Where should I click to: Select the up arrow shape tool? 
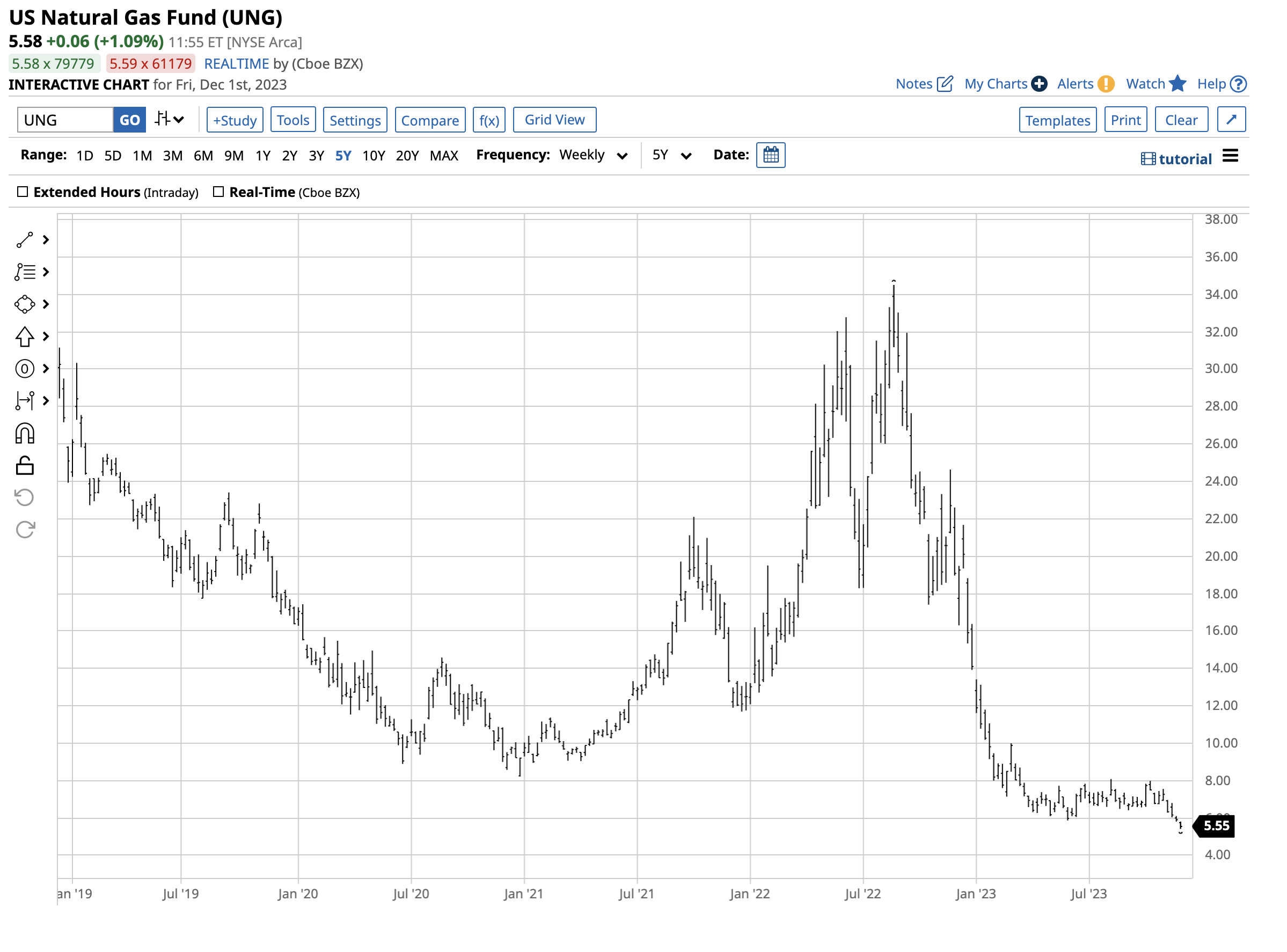(25, 337)
